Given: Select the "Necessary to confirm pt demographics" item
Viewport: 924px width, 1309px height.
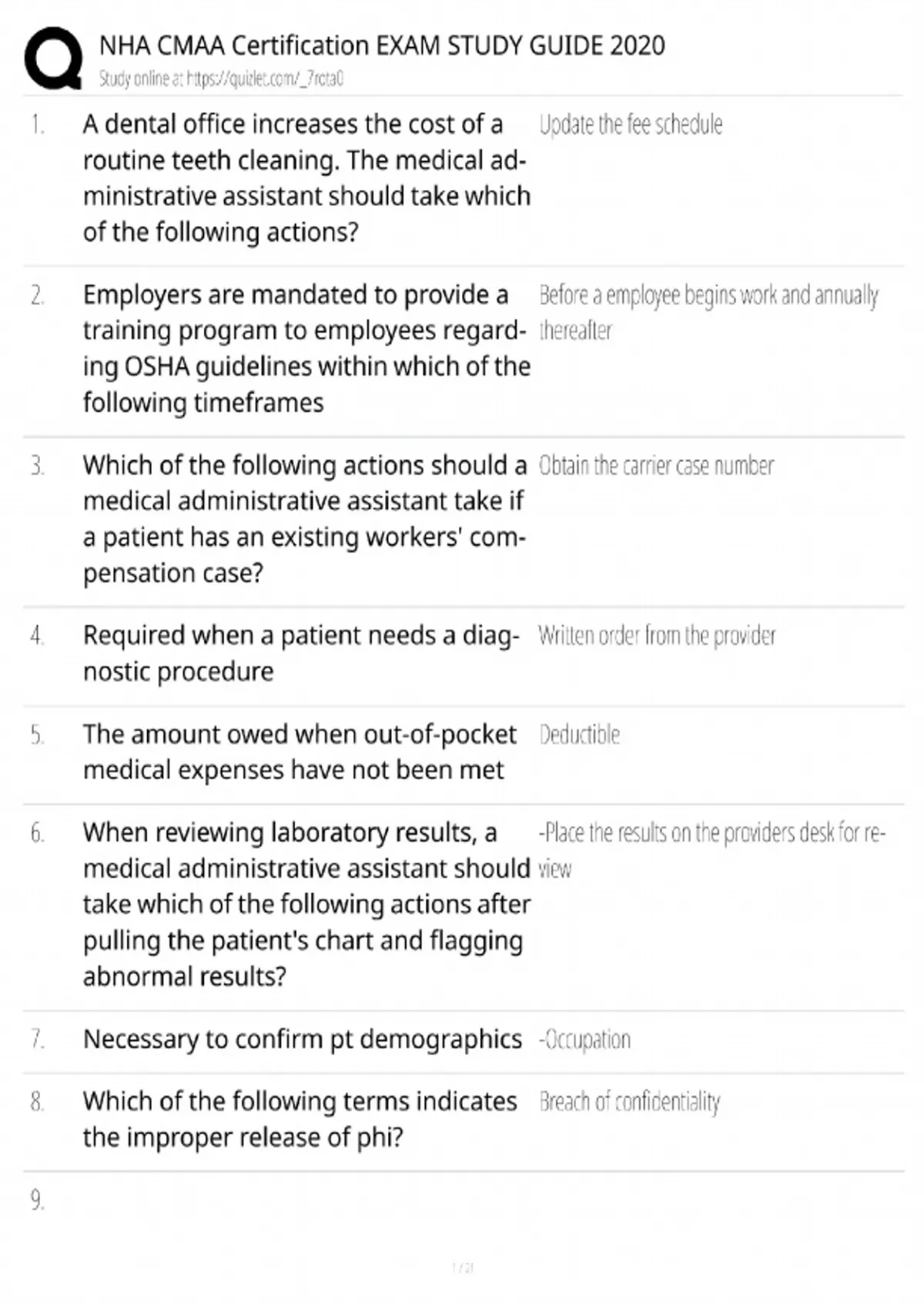Looking at the screenshot, I should (x=302, y=1039).
